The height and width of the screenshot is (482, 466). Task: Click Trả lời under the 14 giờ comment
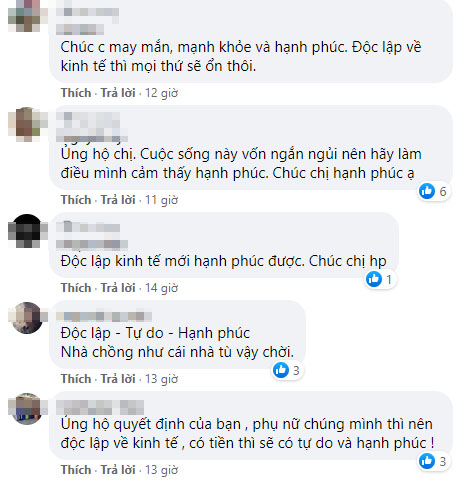(118, 288)
